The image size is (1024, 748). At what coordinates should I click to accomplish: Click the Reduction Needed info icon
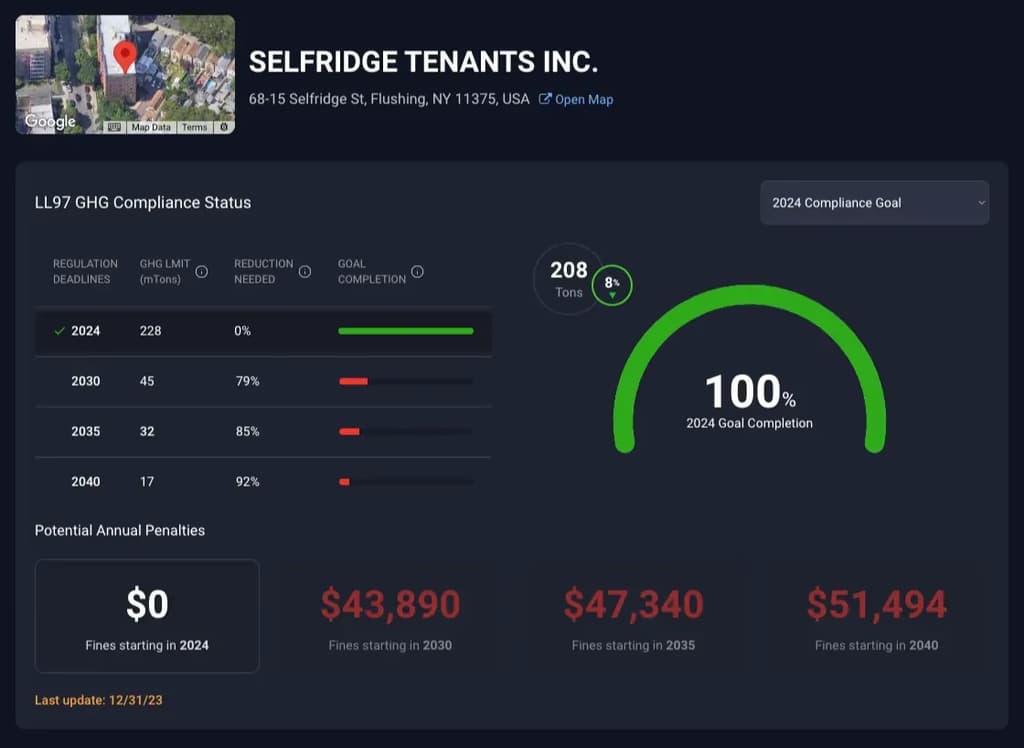(x=305, y=272)
